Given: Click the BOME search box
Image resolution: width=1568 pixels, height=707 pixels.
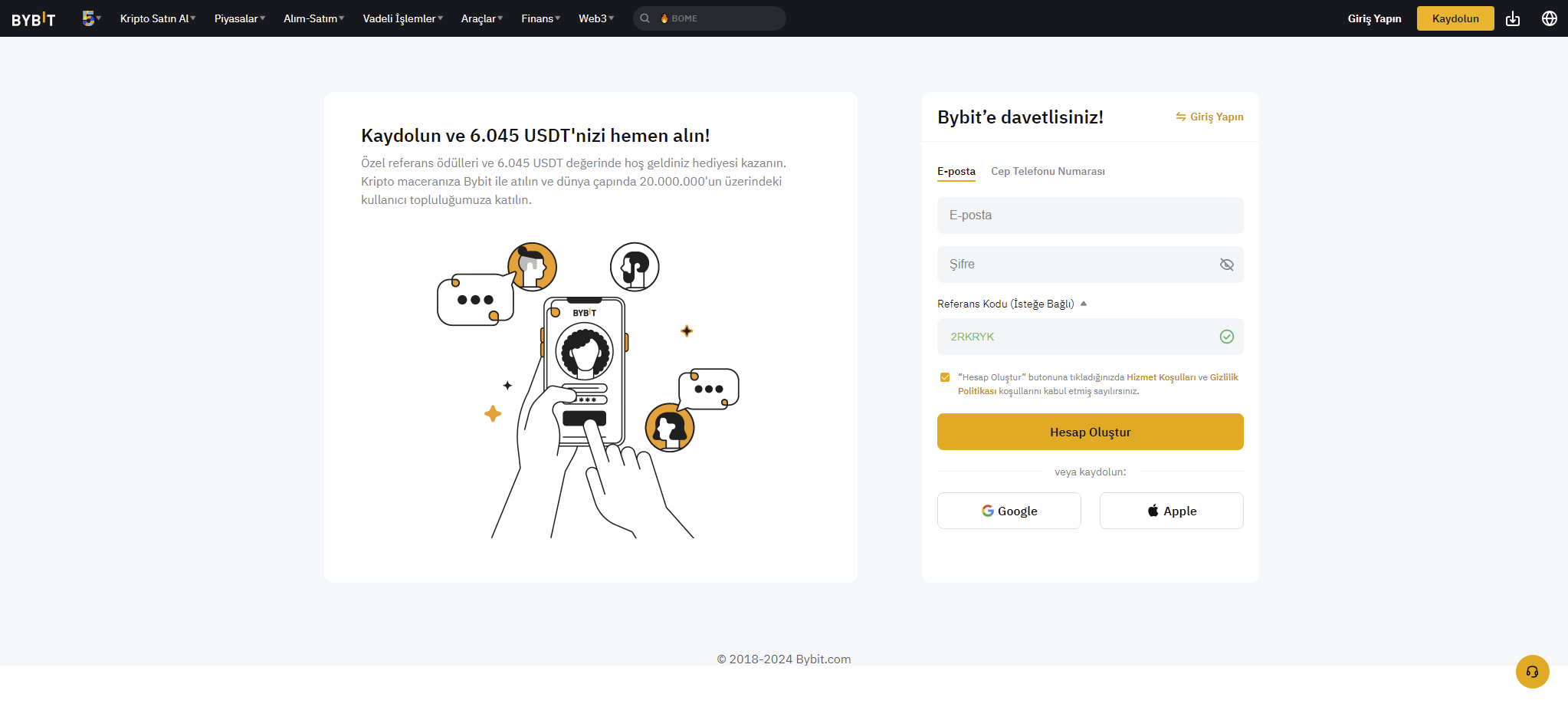Looking at the screenshot, I should pos(710,18).
